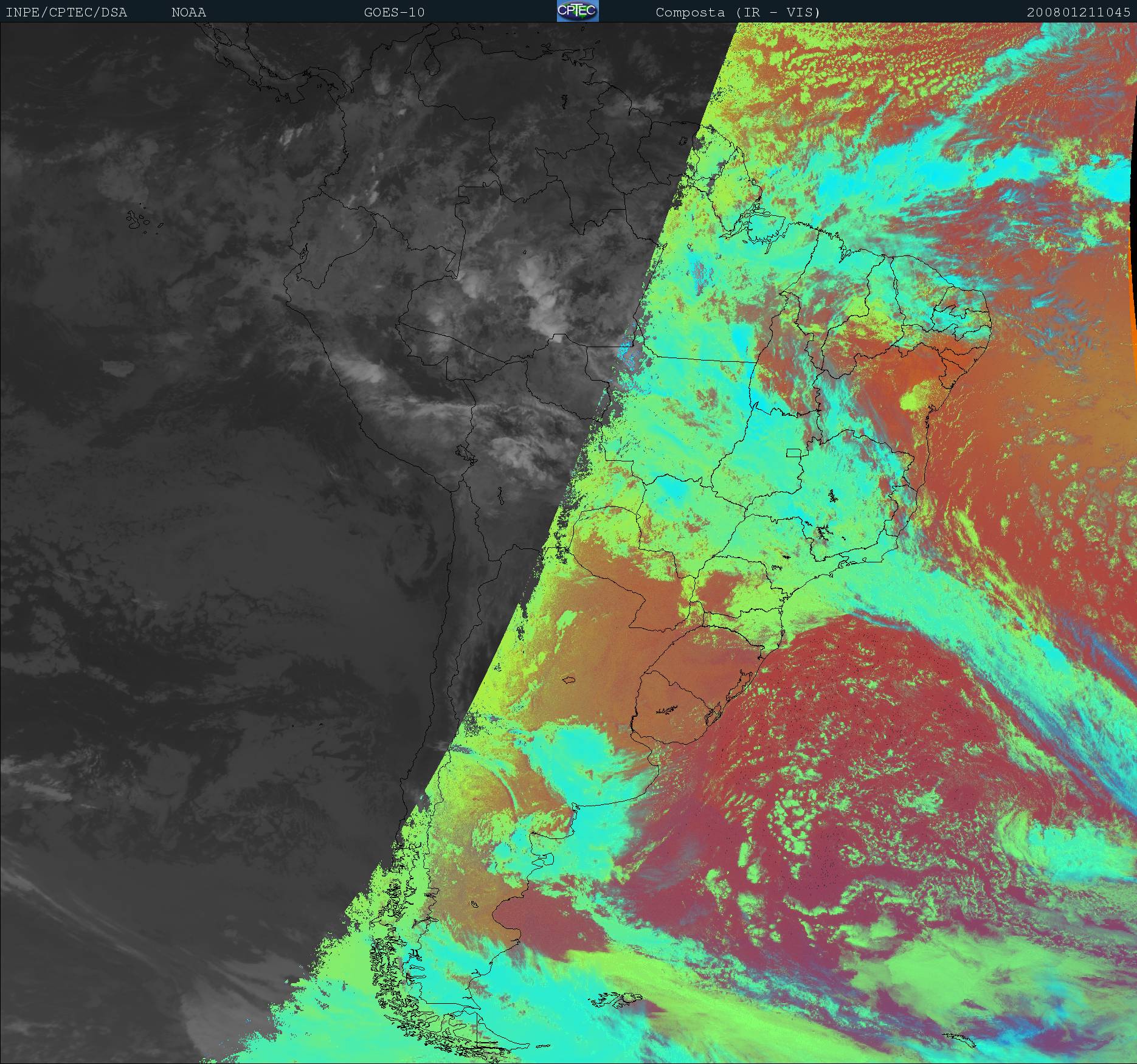Screen dimensions: 1137x1064
Task: Click the rectangular Distrito Federal outline in Brazil
Action: tap(794, 452)
